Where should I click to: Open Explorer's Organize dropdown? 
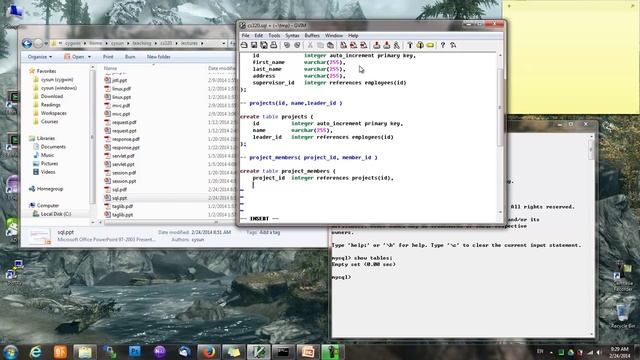[x=40, y=57]
